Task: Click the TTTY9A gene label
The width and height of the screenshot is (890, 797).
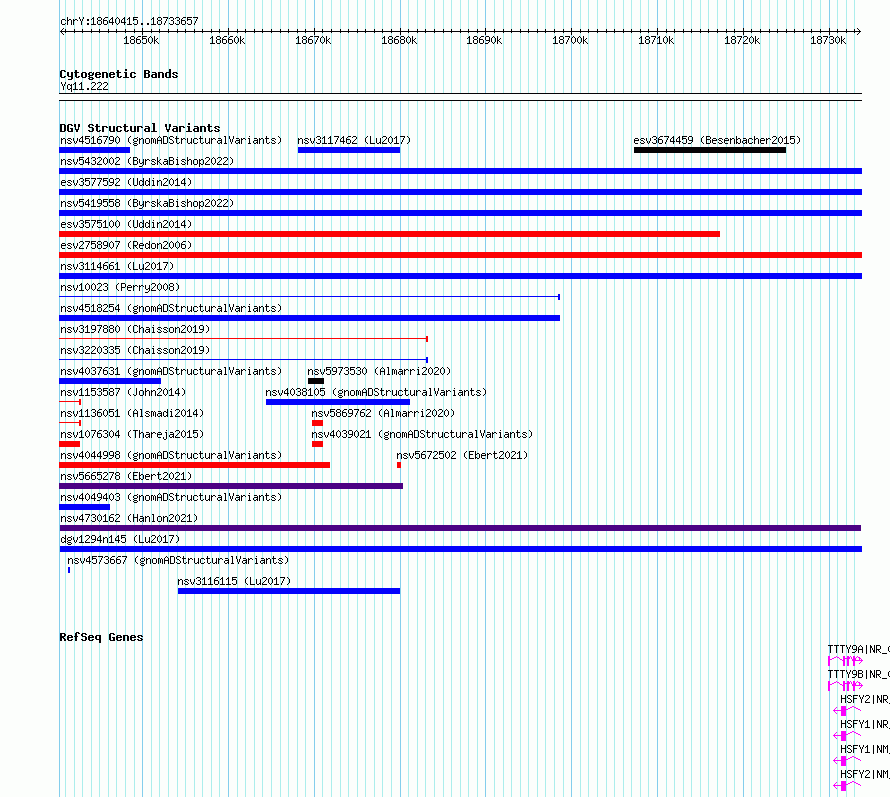Action: click(858, 649)
